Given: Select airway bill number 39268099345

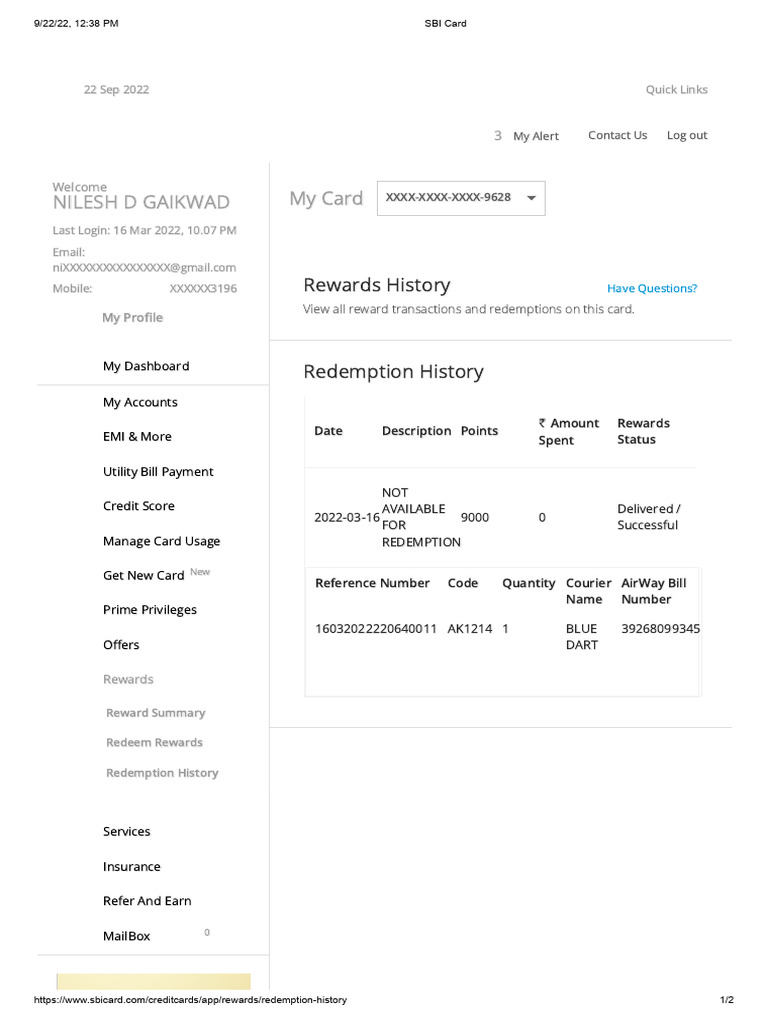Looking at the screenshot, I should (x=660, y=628).
